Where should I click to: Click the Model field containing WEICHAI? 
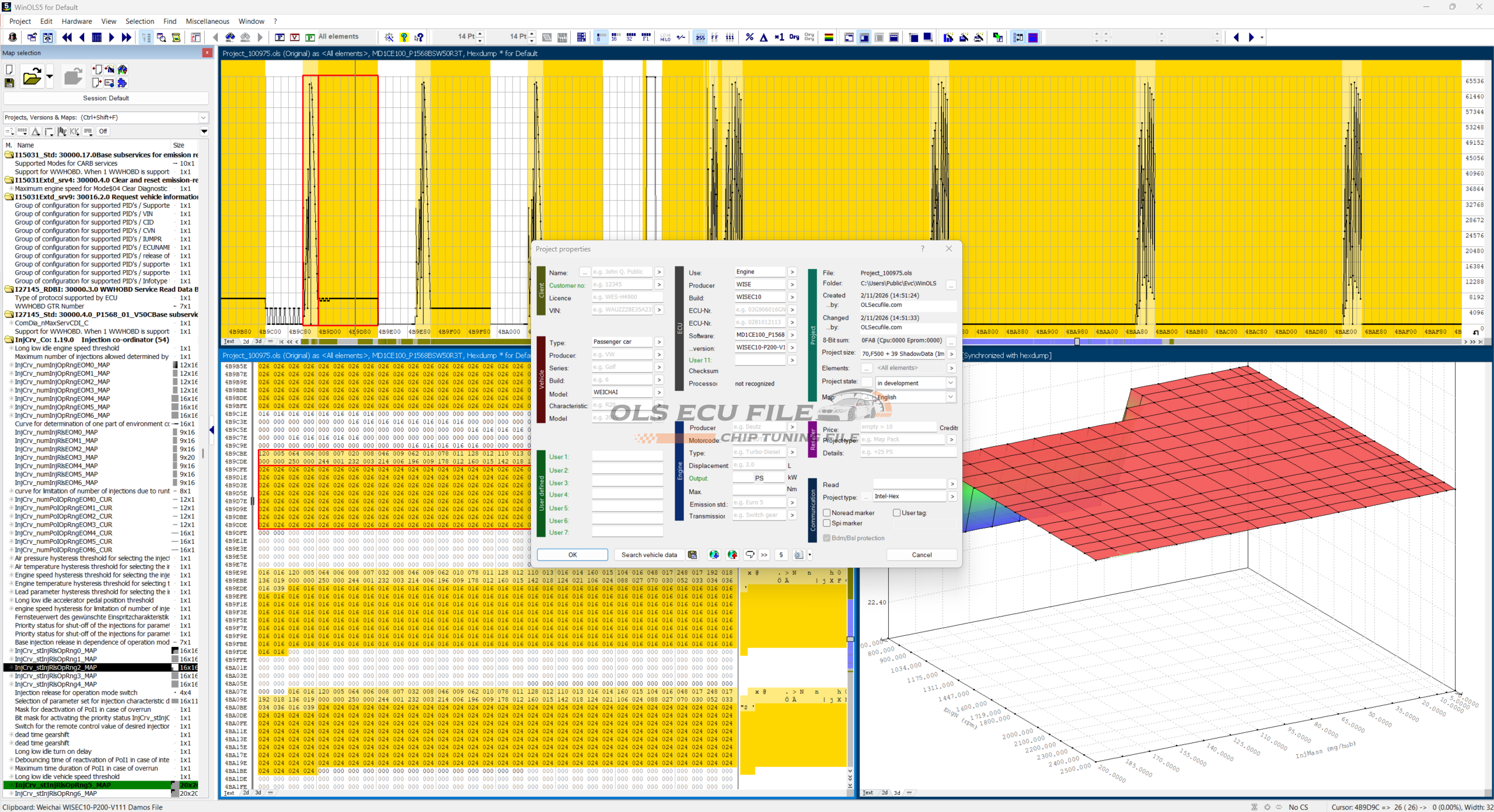(x=622, y=393)
